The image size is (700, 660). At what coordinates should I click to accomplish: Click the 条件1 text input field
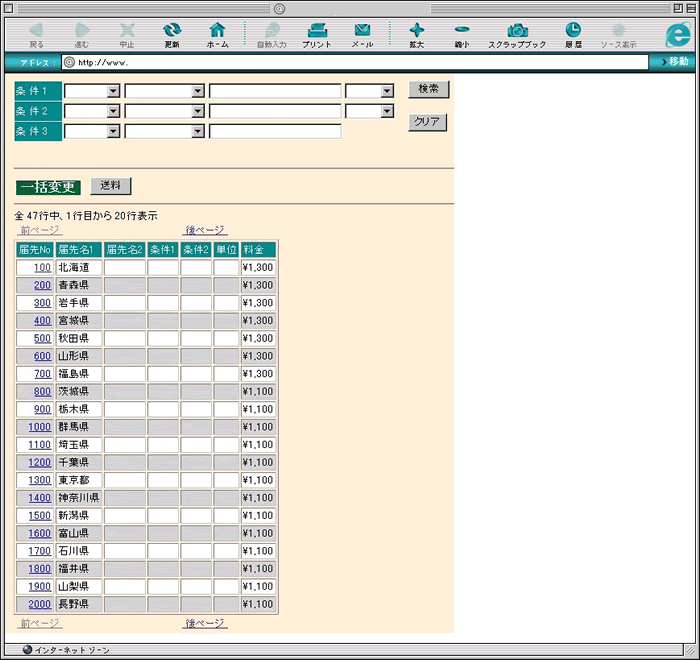[x=275, y=91]
